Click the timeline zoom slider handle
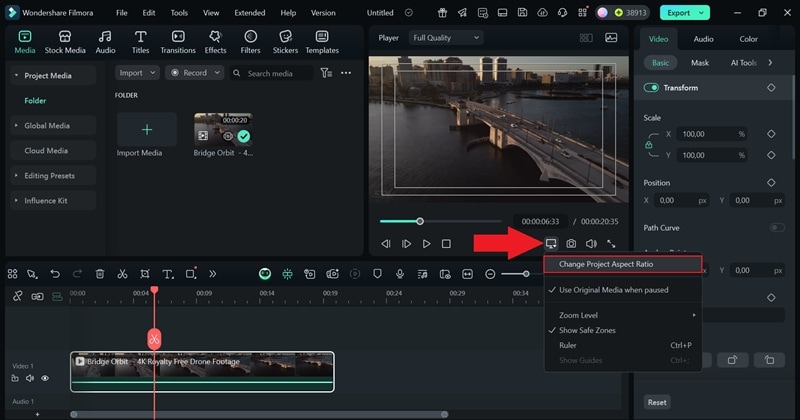This screenshot has height=420, width=800. coord(526,274)
